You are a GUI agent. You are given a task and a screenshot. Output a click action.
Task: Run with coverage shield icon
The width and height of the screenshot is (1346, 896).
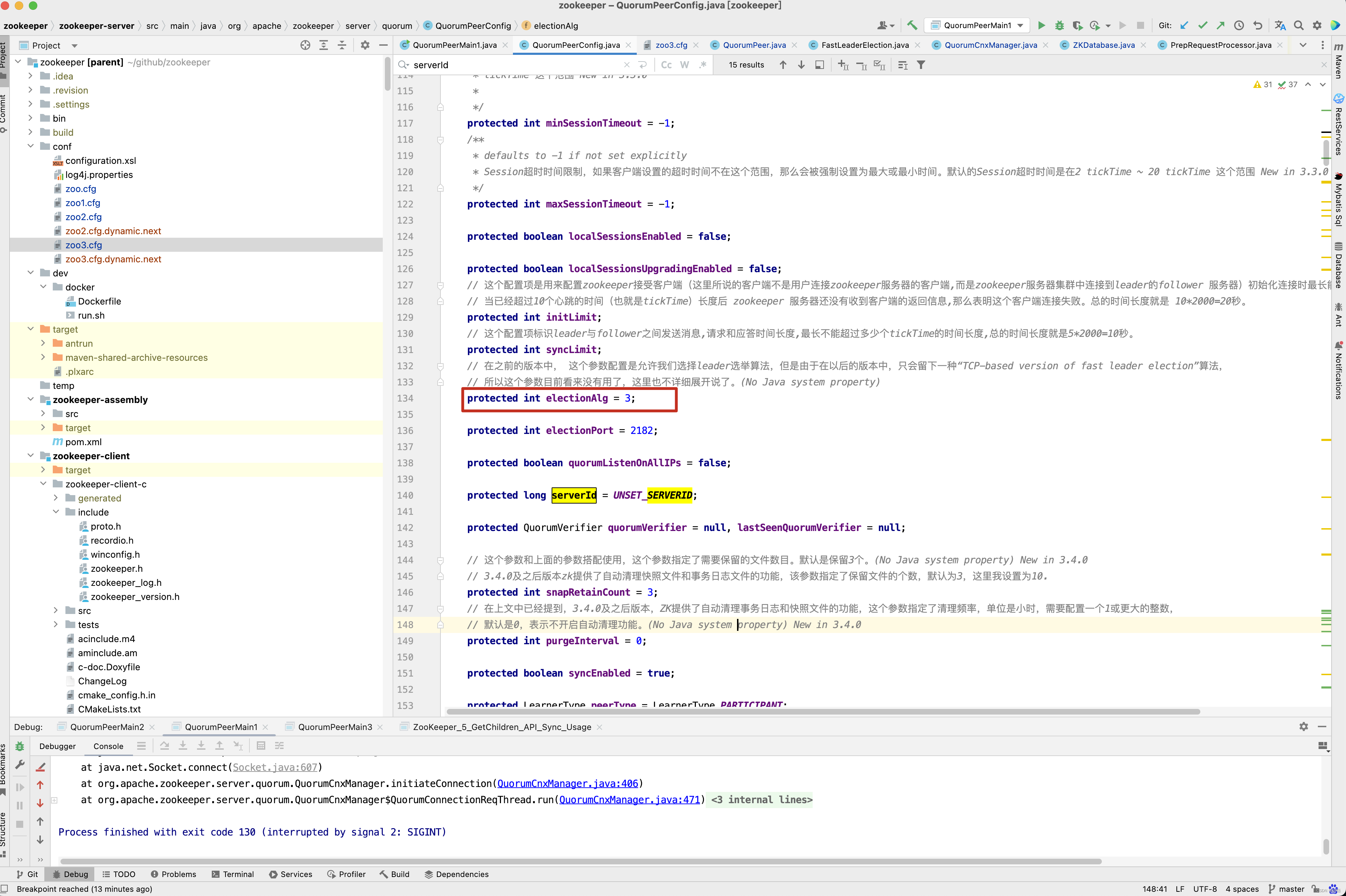pyautogui.click(x=1077, y=25)
